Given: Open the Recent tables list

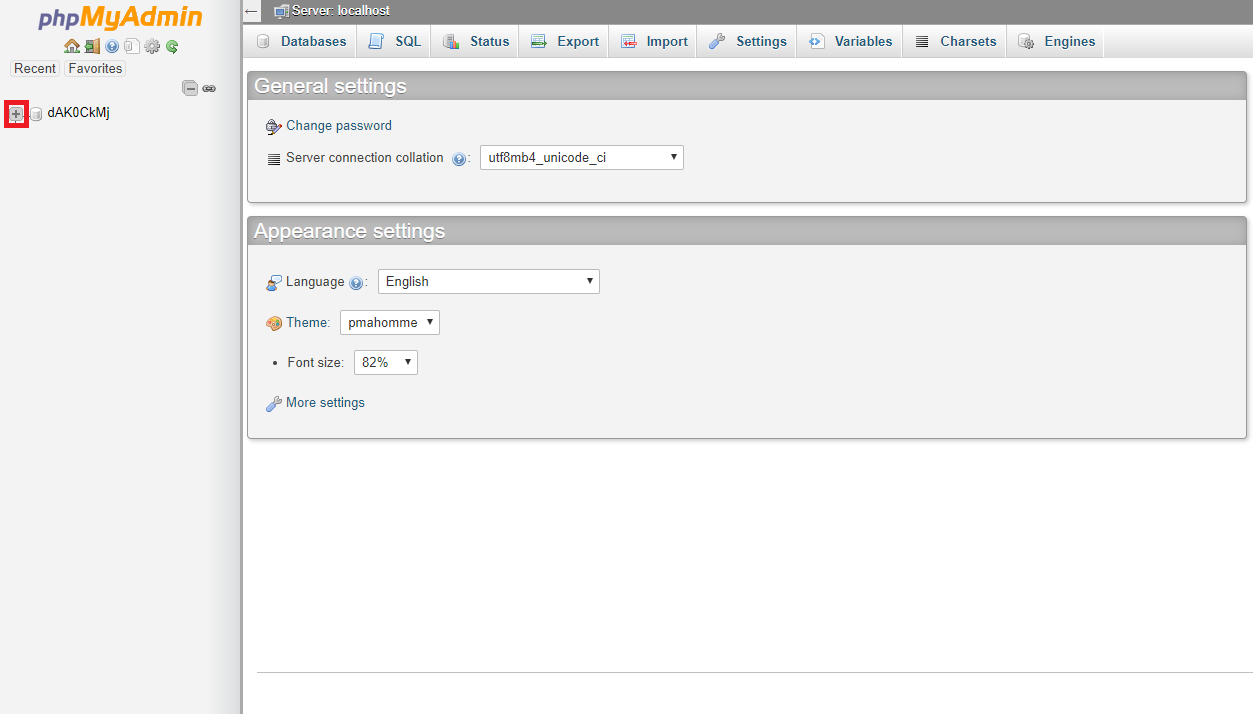Looking at the screenshot, I should click(x=35, y=68).
